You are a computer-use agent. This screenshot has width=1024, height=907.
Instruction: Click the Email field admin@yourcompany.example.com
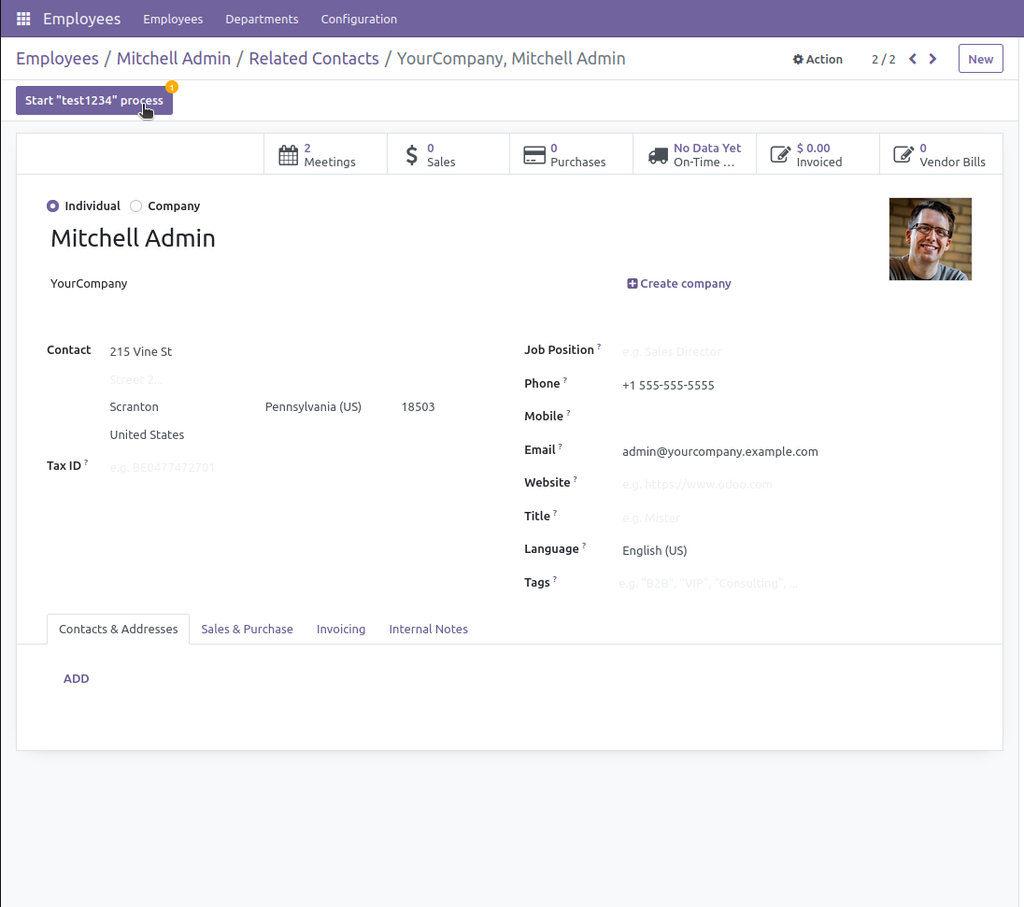[x=795, y=451]
